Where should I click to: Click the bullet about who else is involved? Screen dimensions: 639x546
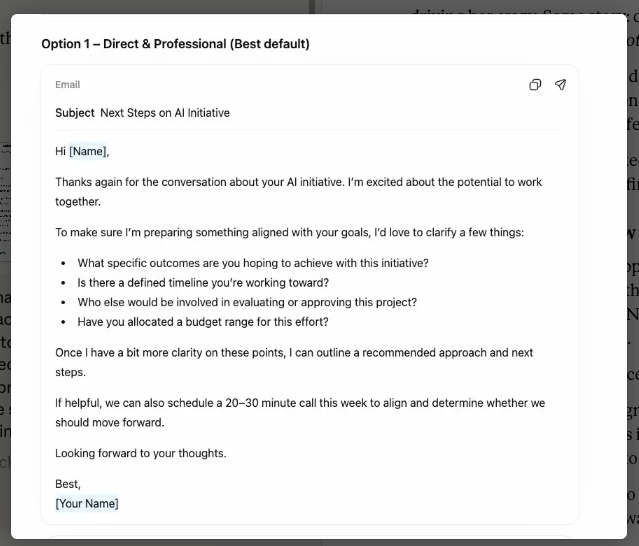[247, 302]
